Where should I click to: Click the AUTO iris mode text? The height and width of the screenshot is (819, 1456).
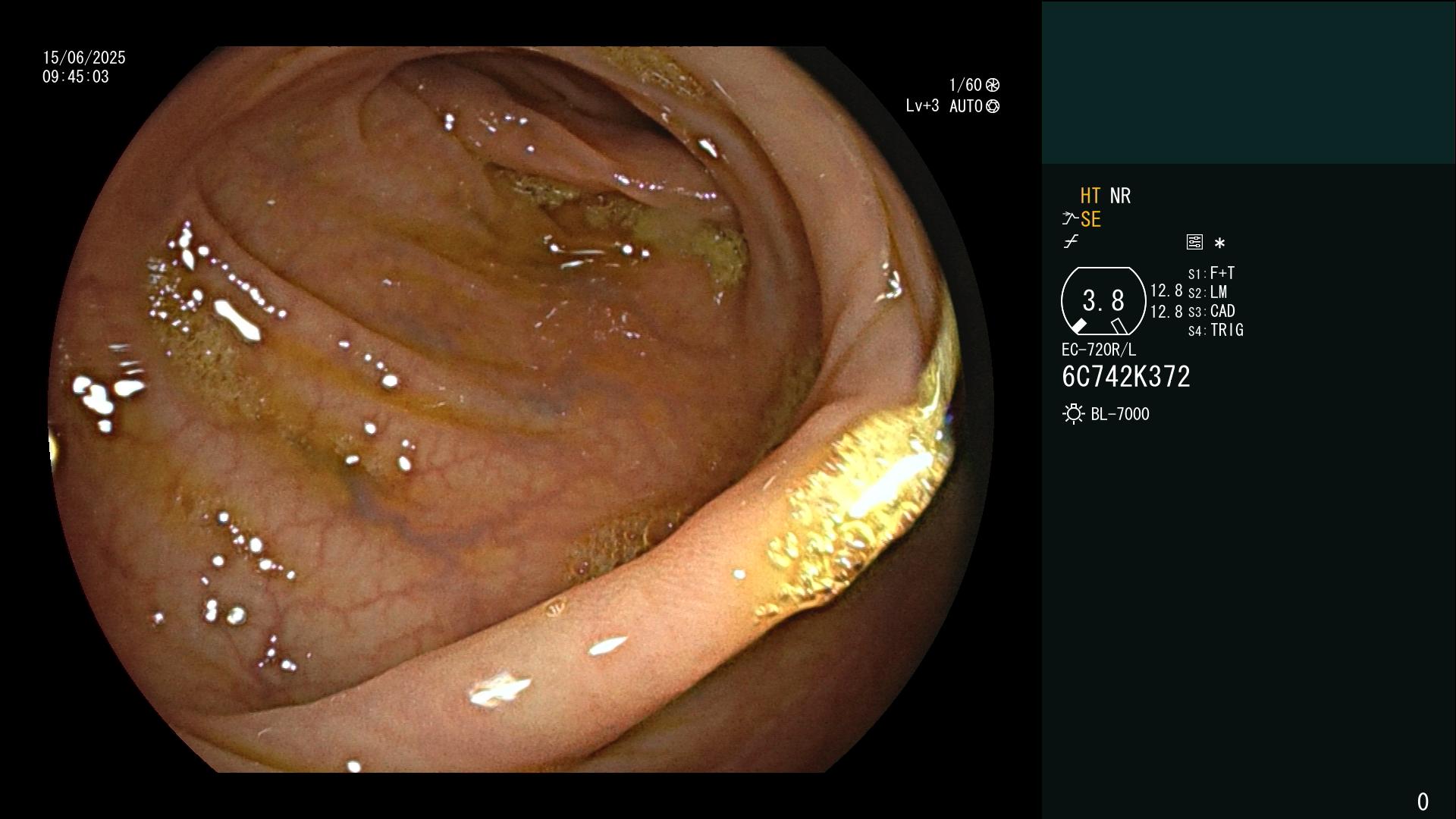click(966, 106)
